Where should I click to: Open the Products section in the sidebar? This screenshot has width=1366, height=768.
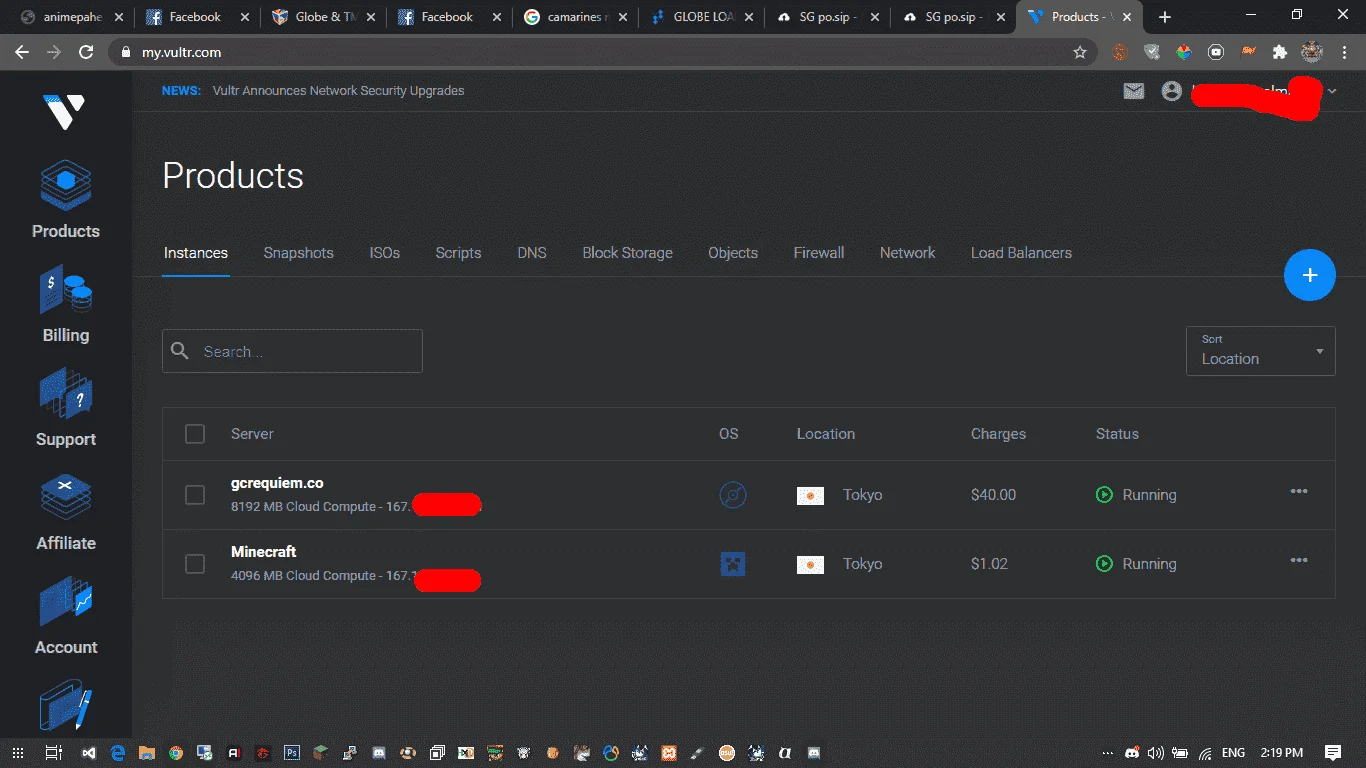pyautogui.click(x=66, y=200)
